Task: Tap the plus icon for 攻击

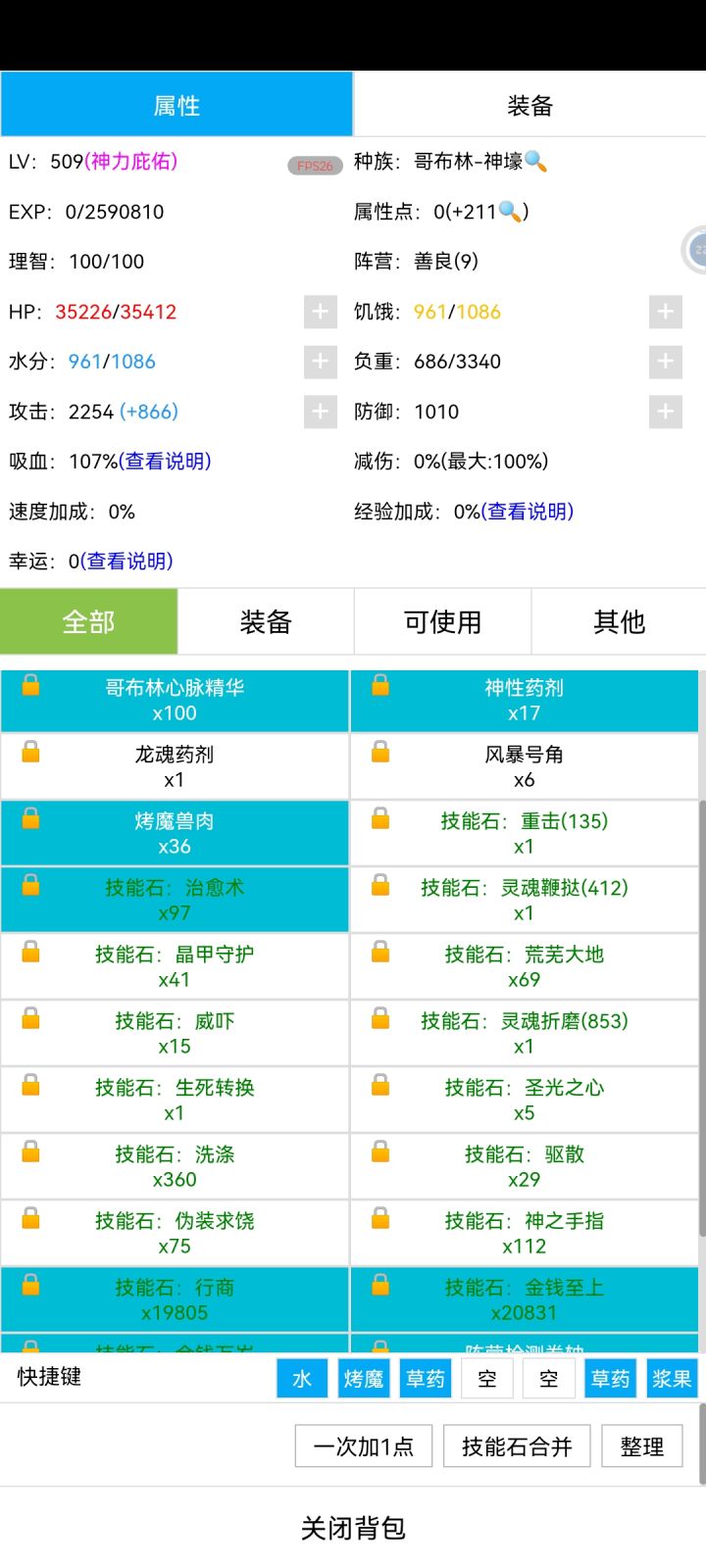Action: point(320,412)
